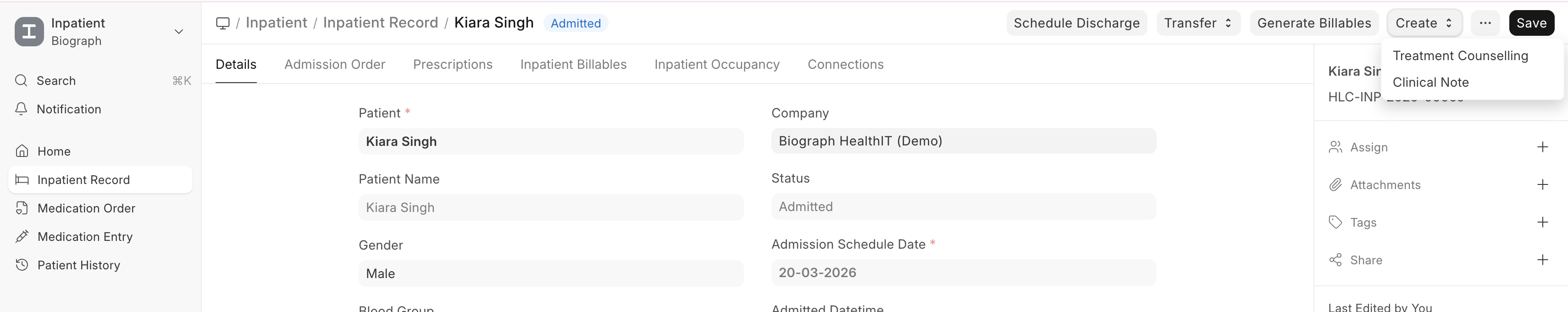Screen dimensions: 1568x312
Task: Expand the Inpatient Biograph workspace switcher
Action: pos(178,32)
